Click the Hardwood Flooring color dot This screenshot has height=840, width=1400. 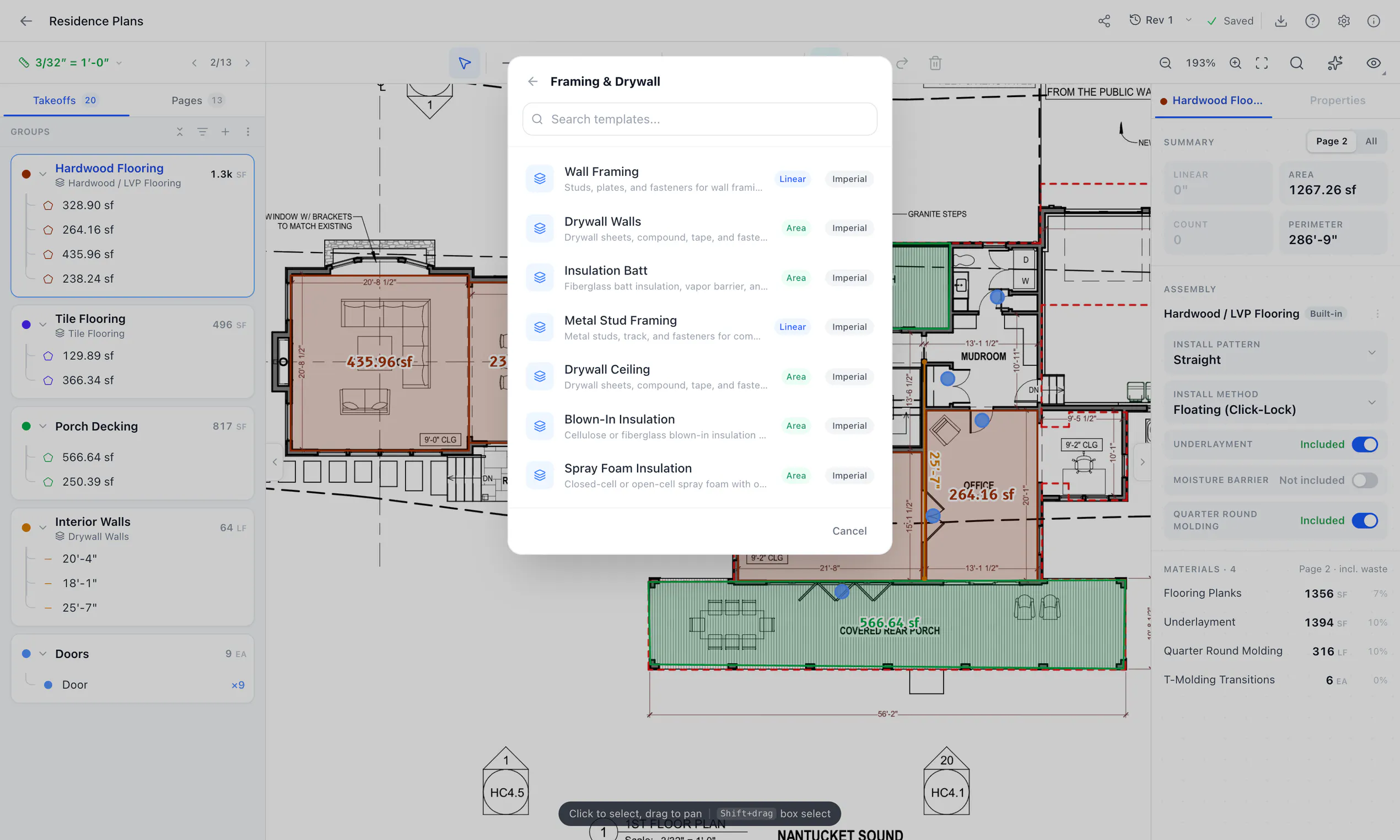tap(26, 174)
